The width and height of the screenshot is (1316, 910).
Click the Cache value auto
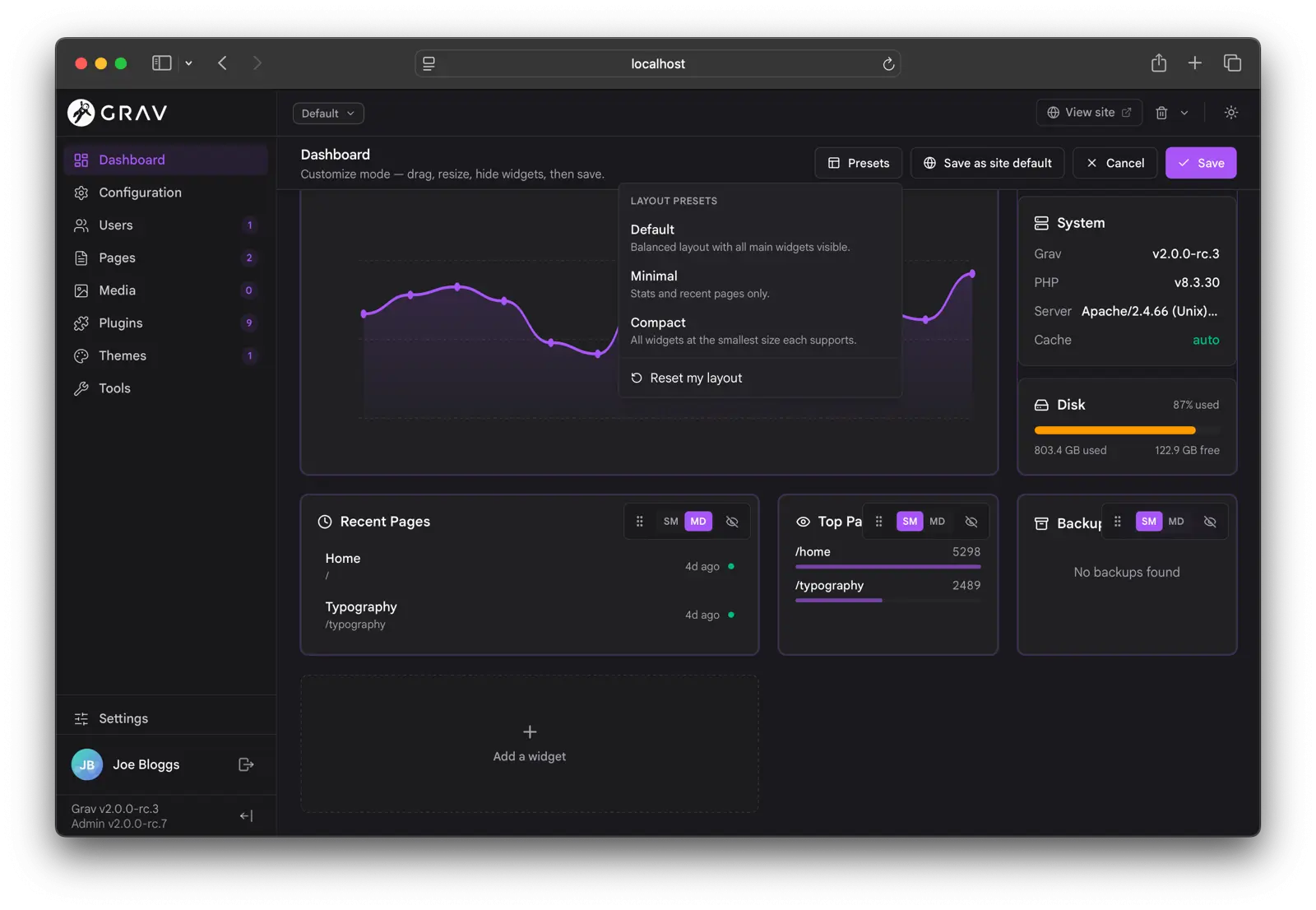tap(1206, 340)
